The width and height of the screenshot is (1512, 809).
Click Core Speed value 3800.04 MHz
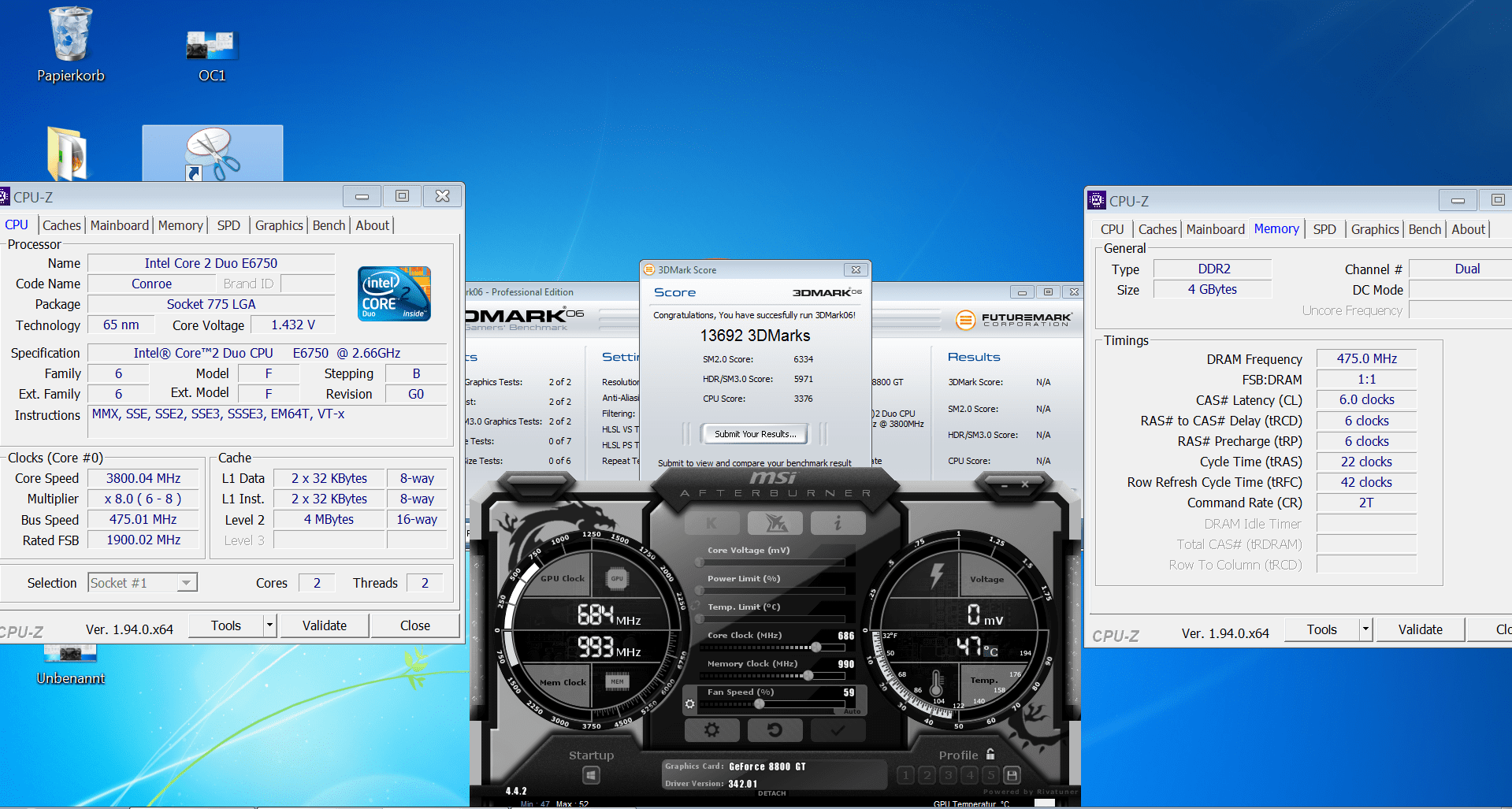coord(143,478)
